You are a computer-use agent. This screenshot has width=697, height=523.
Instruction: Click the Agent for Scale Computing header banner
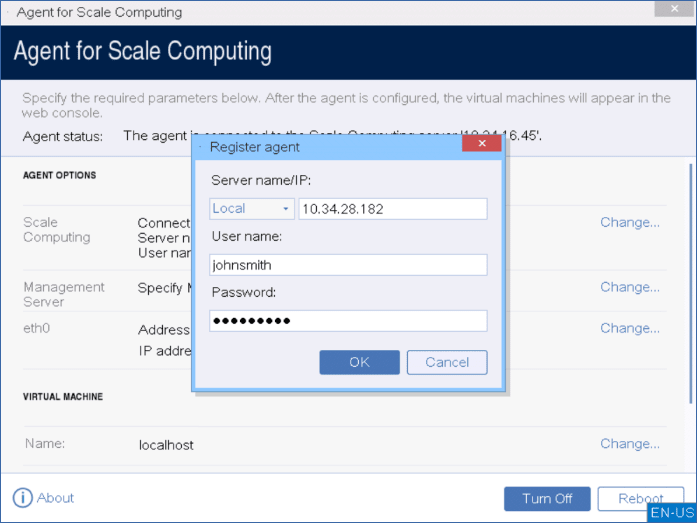point(348,51)
